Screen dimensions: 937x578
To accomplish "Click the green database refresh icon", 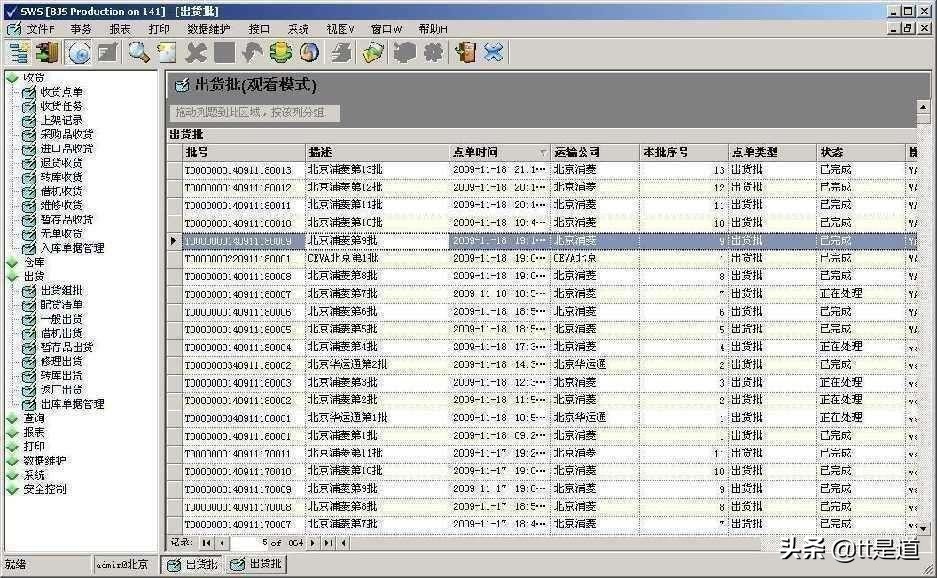I will (281, 53).
